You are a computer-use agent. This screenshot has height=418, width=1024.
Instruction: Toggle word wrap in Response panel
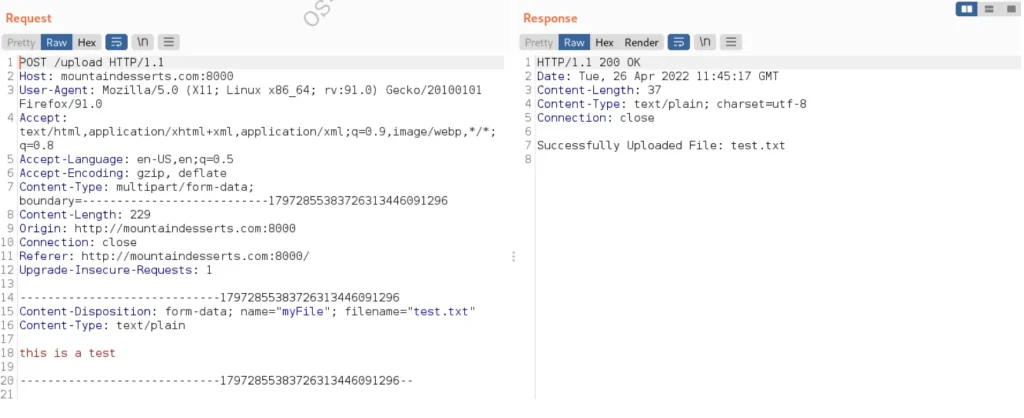(679, 42)
